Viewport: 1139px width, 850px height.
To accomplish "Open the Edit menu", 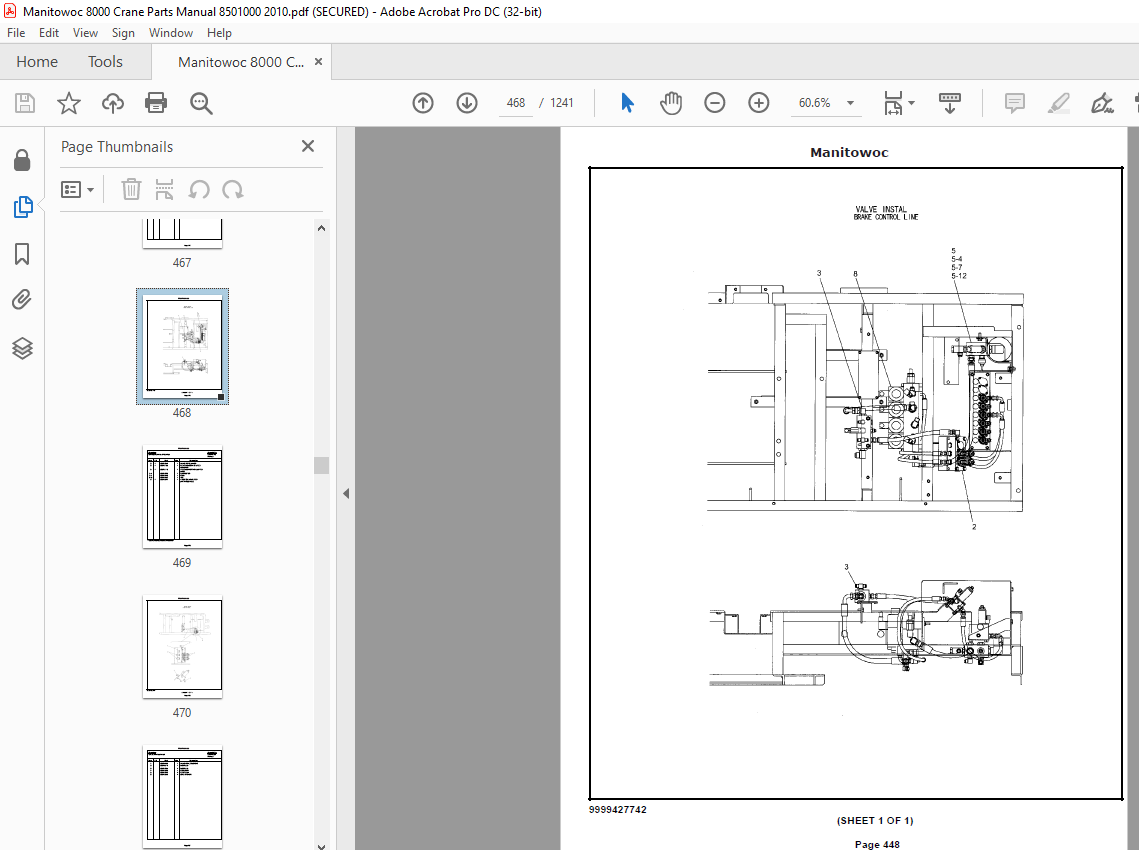I will coord(49,33).
